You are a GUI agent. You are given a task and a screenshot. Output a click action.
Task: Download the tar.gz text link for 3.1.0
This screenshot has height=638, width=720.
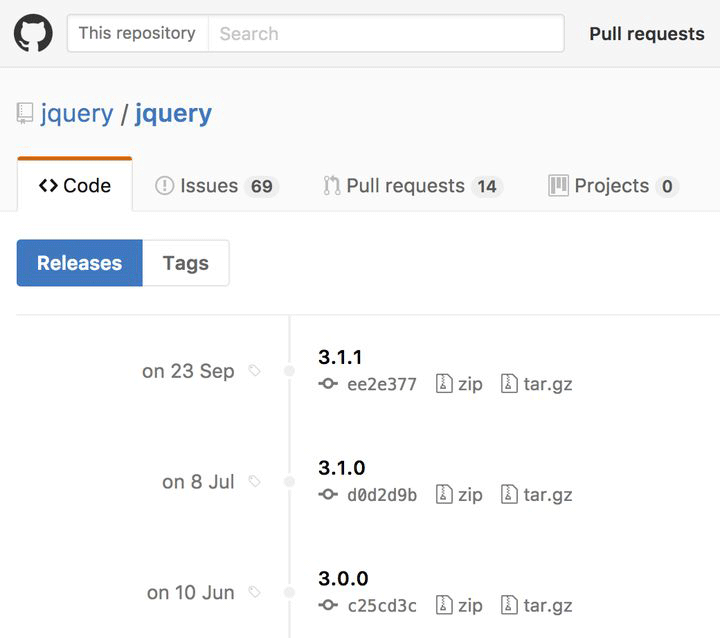[548, 495]
